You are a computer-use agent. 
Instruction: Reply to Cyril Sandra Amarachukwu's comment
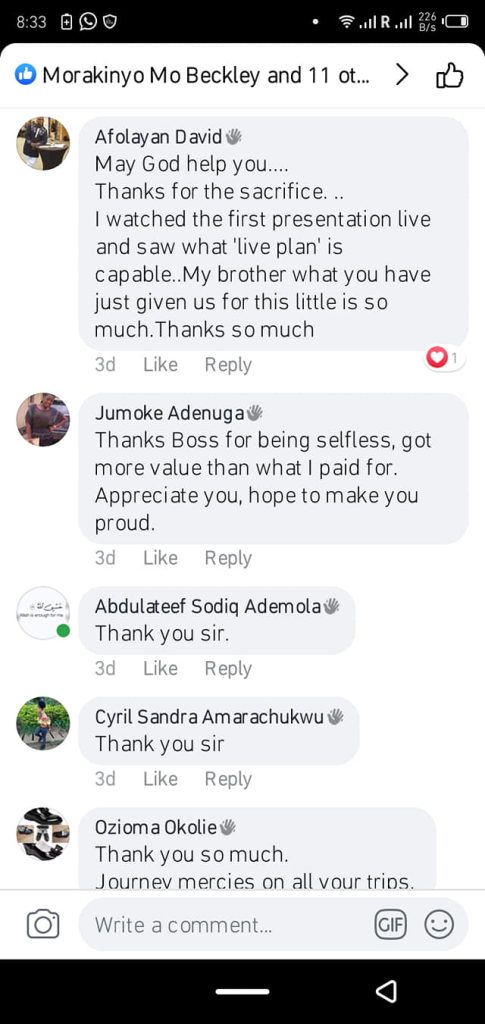228,779
